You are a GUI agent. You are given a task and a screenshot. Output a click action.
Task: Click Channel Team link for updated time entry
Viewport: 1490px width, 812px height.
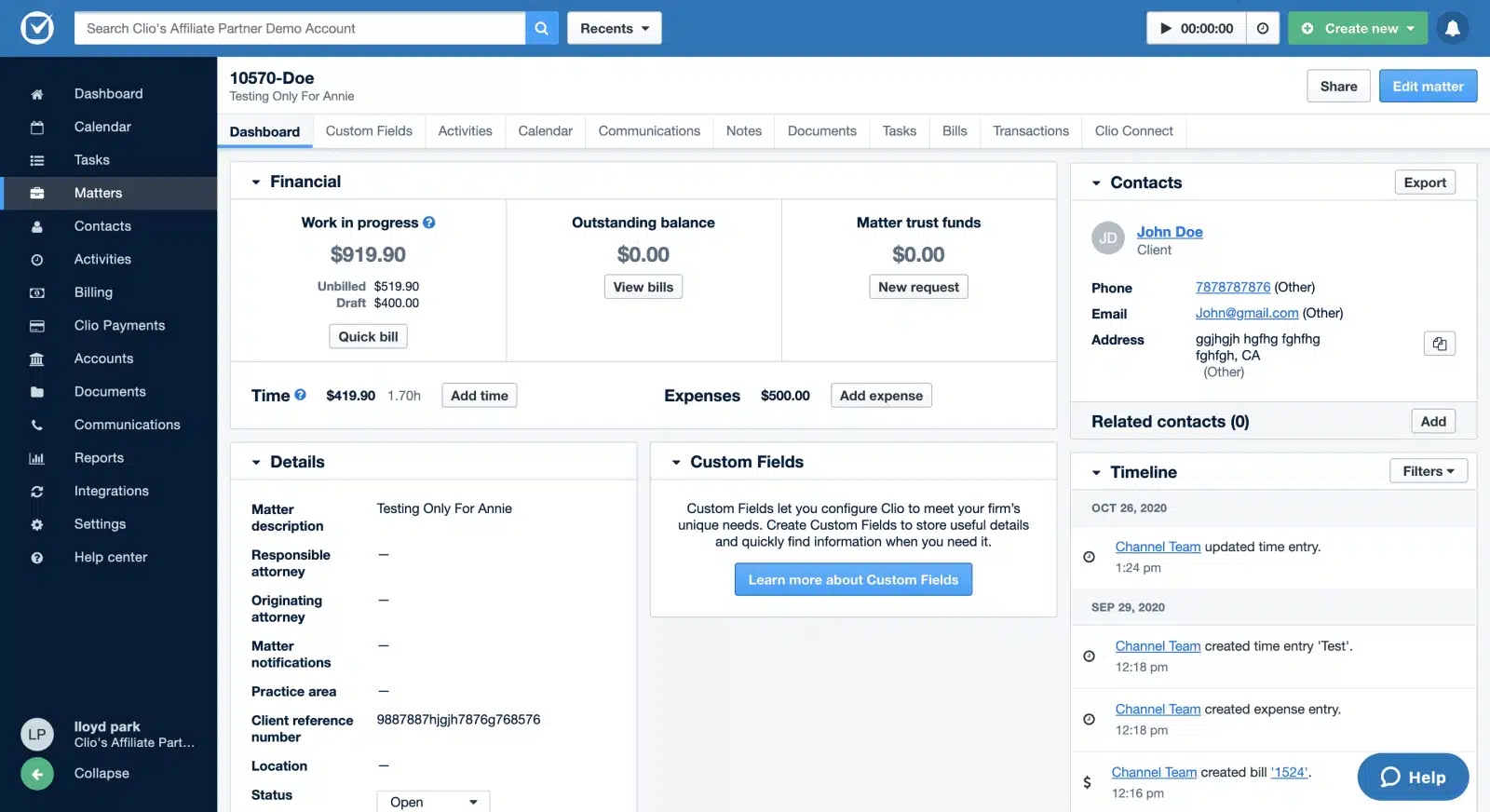point(1158,548)
